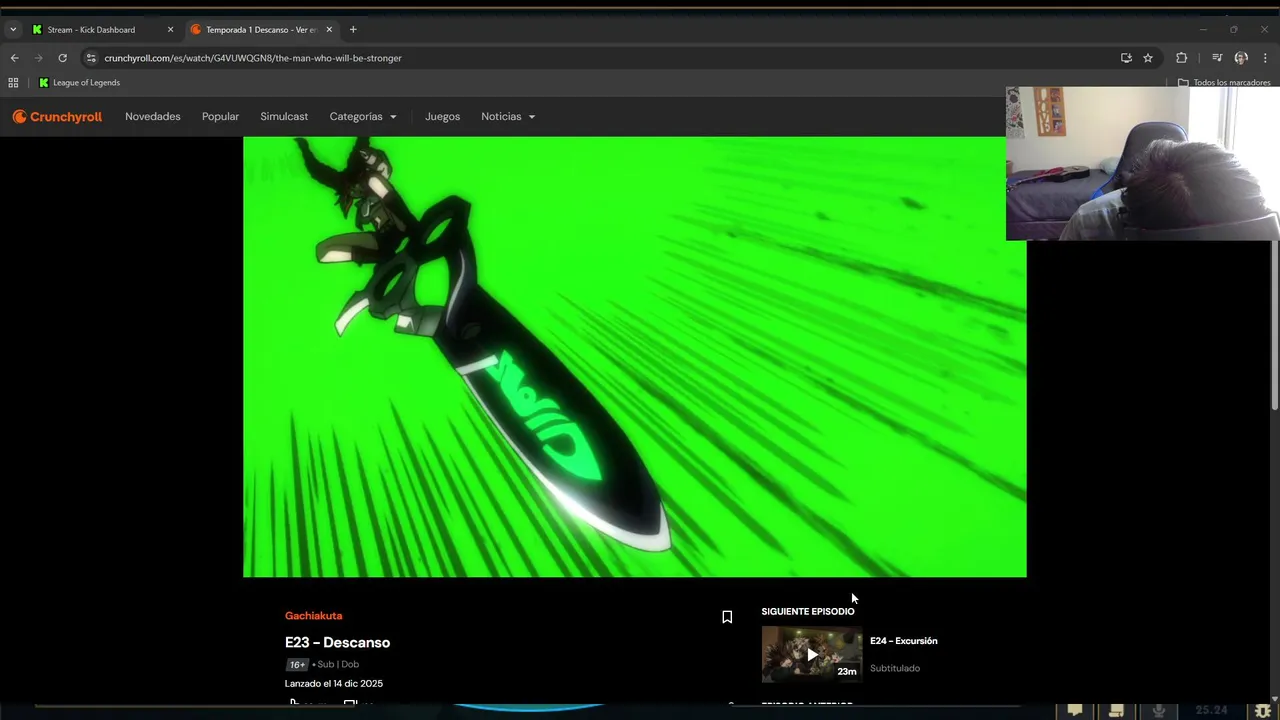Open the tab search dropdown arrow
Screen dimensions: 1280x720
(13, 30)
